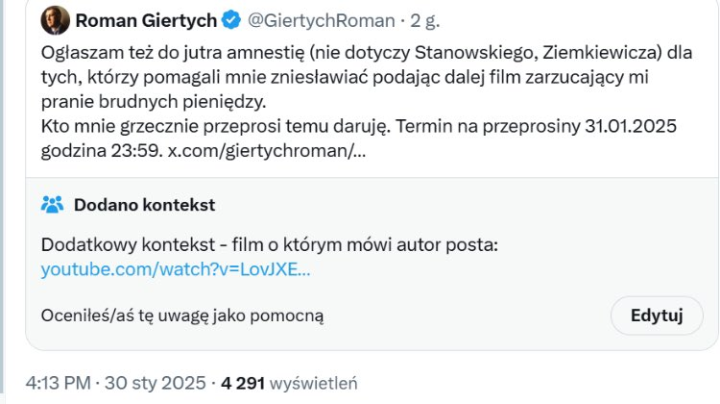Screen dimensions: 720x404
Task: Click the "2 g." post timestamp
Action: coord(414,20)
